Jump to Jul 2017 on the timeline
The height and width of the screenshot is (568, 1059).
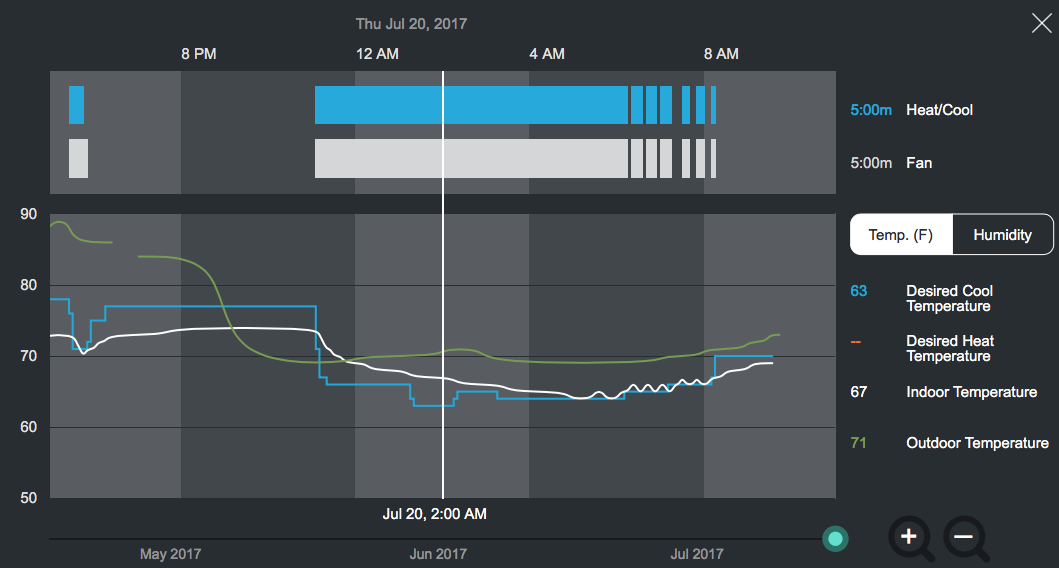[696, 553]
